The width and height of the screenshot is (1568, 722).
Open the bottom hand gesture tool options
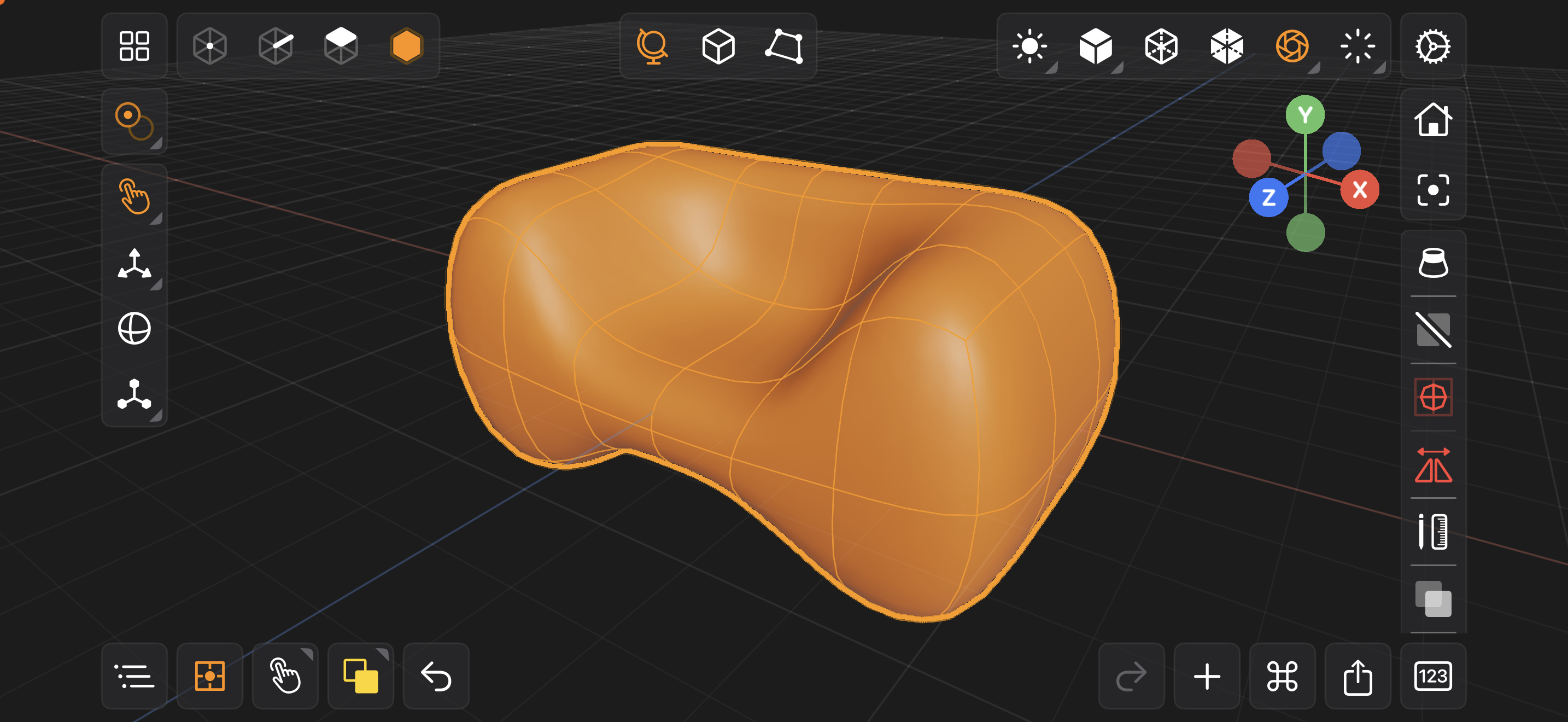285,676
